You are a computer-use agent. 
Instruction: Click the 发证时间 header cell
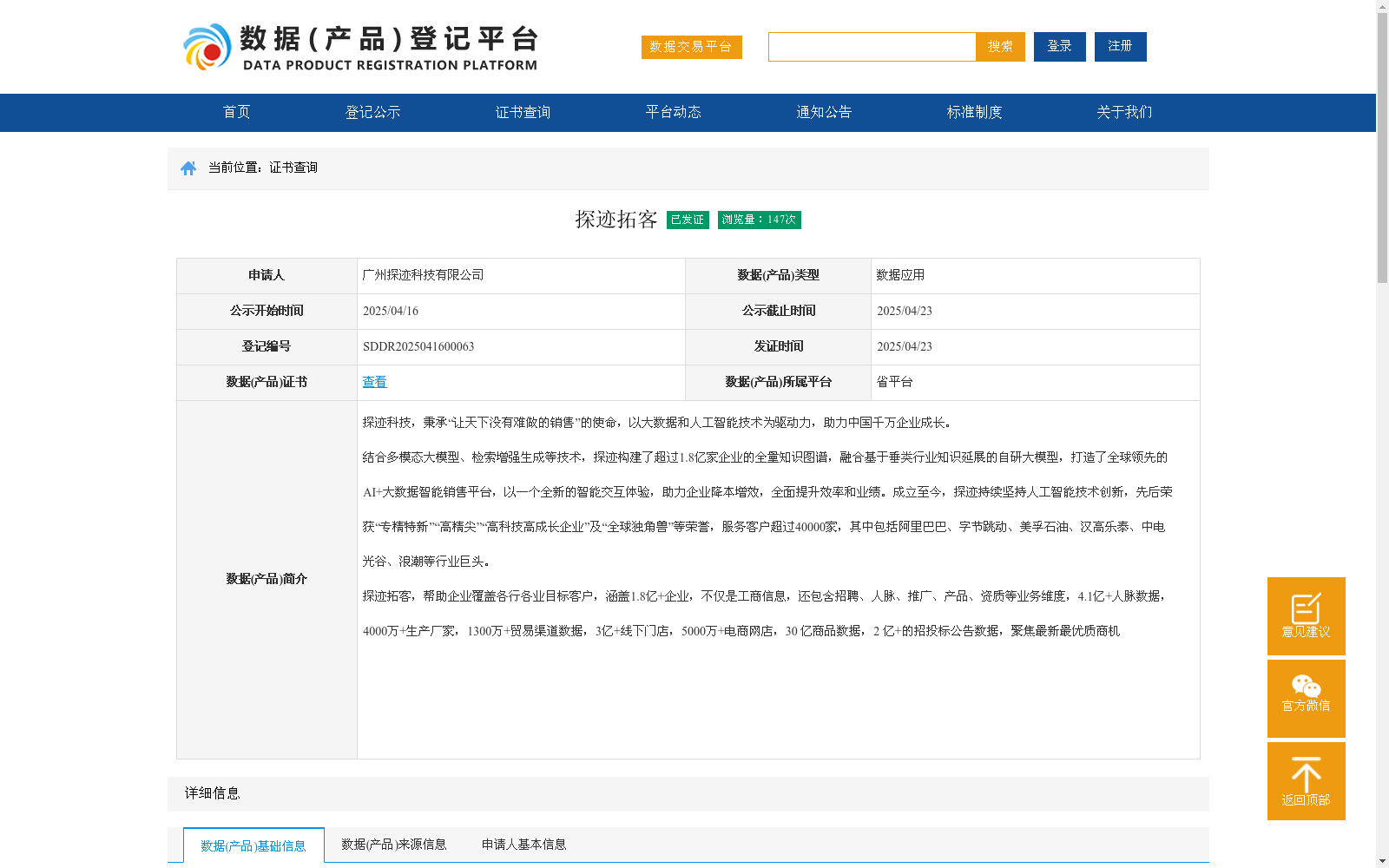[779, 346]
